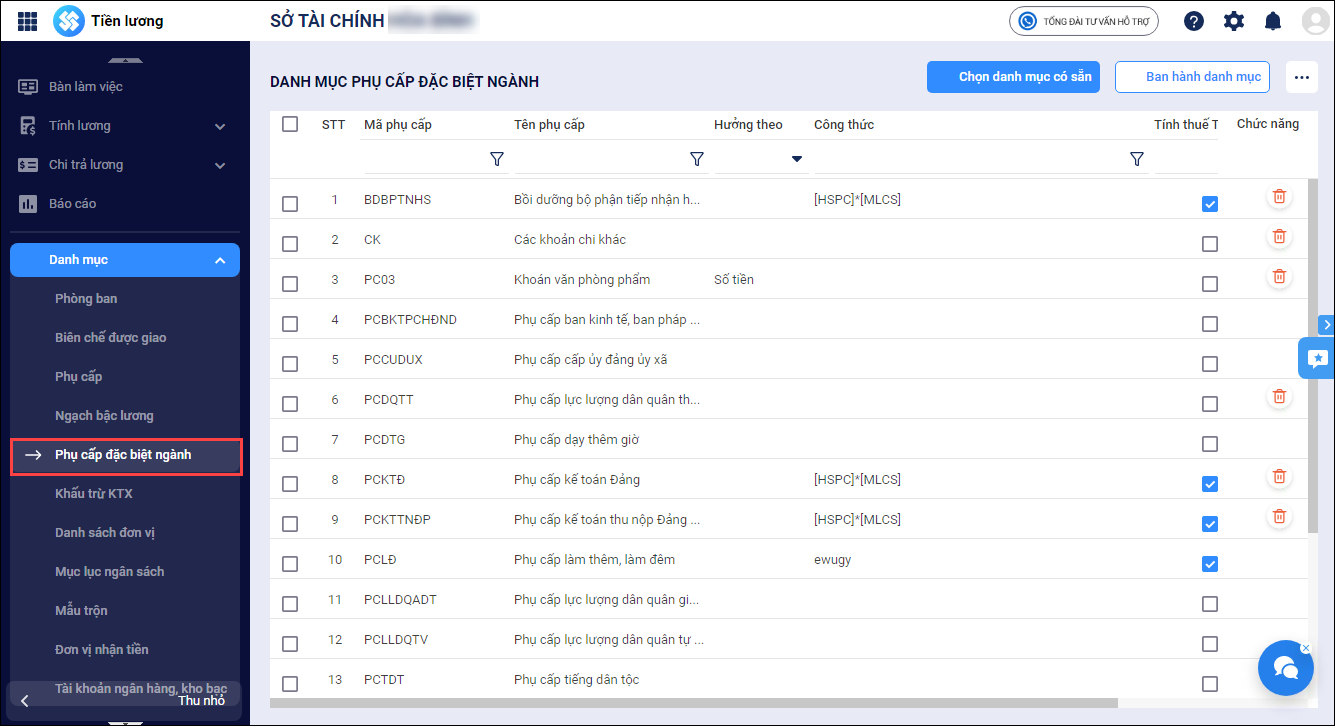This screenshot has width=1335, height=726.
Task: Check Tính thuế for PCTDT row
Action: [x=1210, y=684]
